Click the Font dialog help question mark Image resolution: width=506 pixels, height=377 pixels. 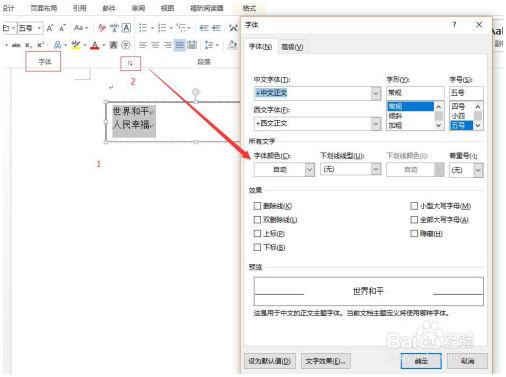click(x=454, y=25)
